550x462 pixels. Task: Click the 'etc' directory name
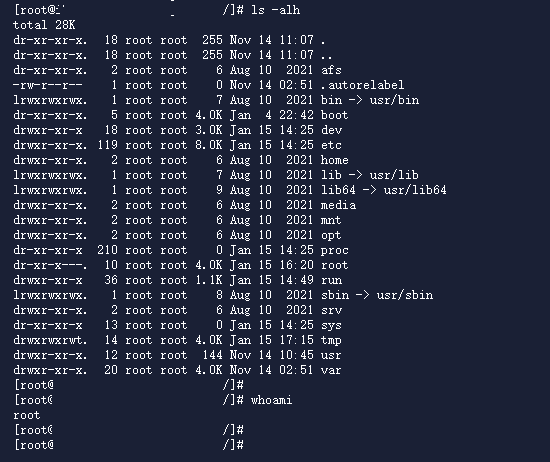331,145
